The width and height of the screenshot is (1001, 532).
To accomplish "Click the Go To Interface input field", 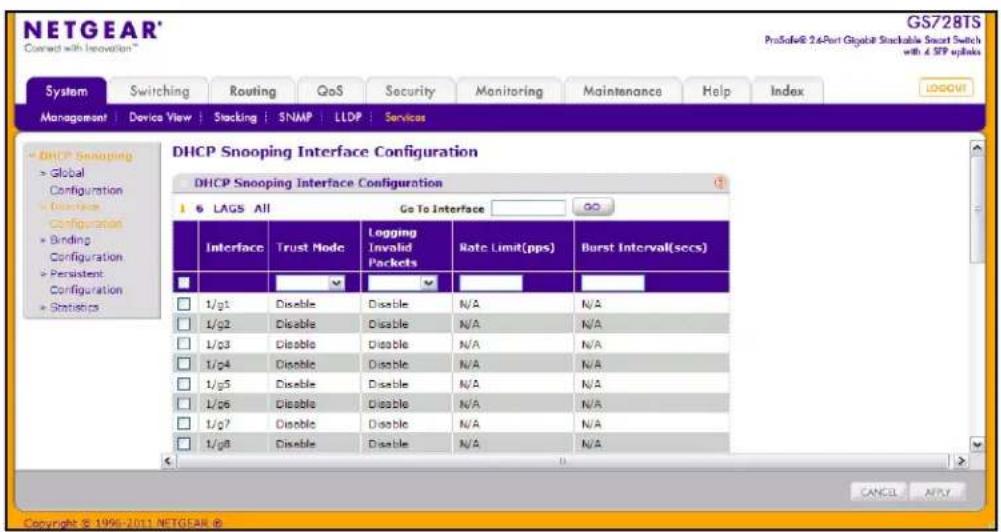I will tap(529, 208).
